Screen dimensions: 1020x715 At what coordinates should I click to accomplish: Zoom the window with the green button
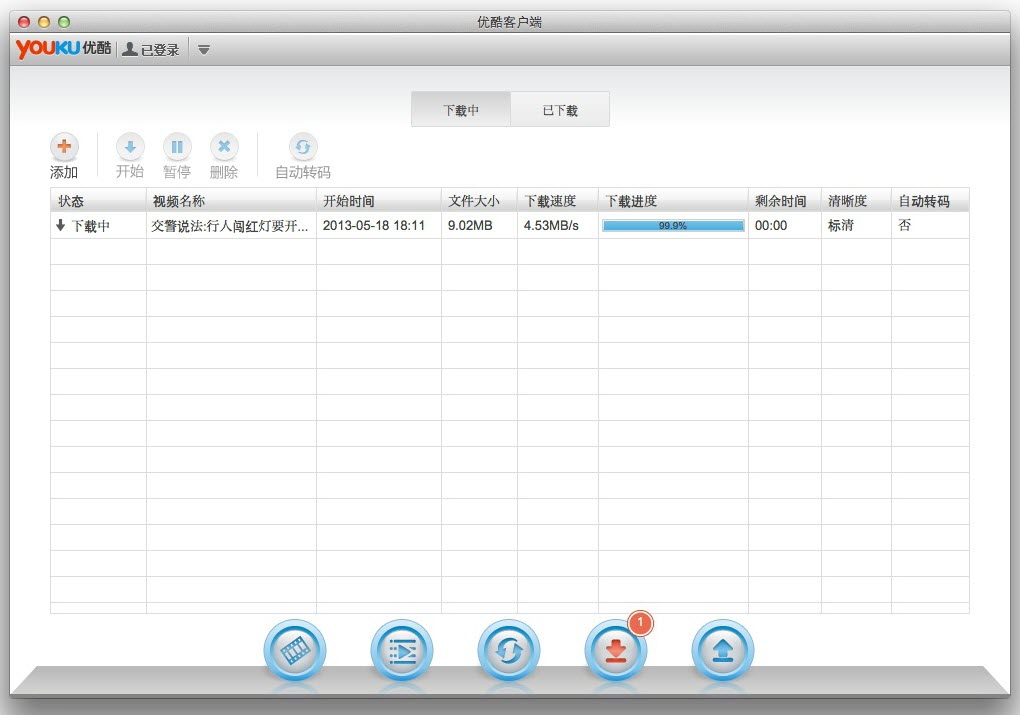[64, 21]
